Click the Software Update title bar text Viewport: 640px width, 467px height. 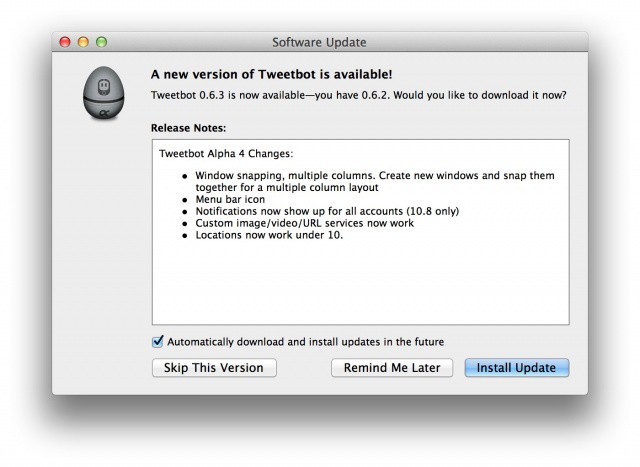pyautogui.click(x=320, y=42)
